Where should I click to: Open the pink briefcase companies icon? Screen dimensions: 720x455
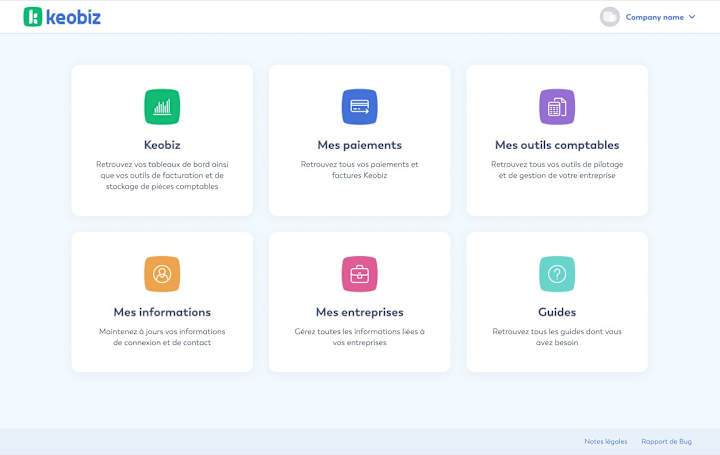[x=360, y=274]
